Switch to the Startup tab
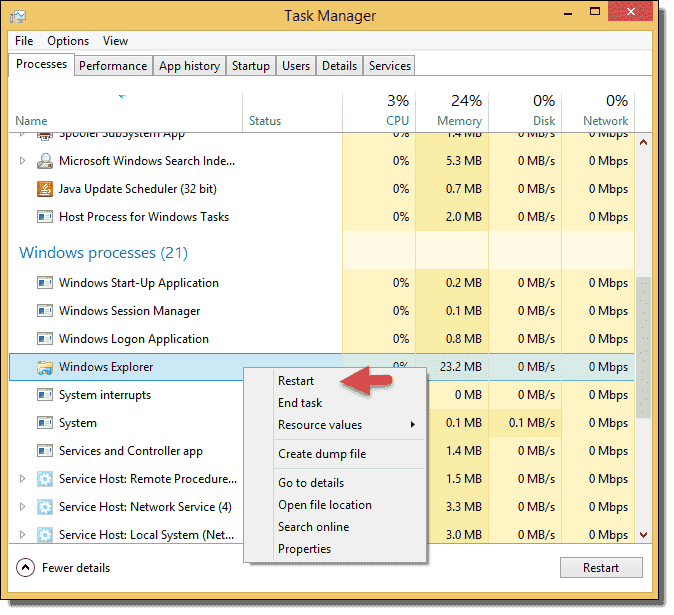This screenshot has height=615, width=674. click(x=251, y=66)
